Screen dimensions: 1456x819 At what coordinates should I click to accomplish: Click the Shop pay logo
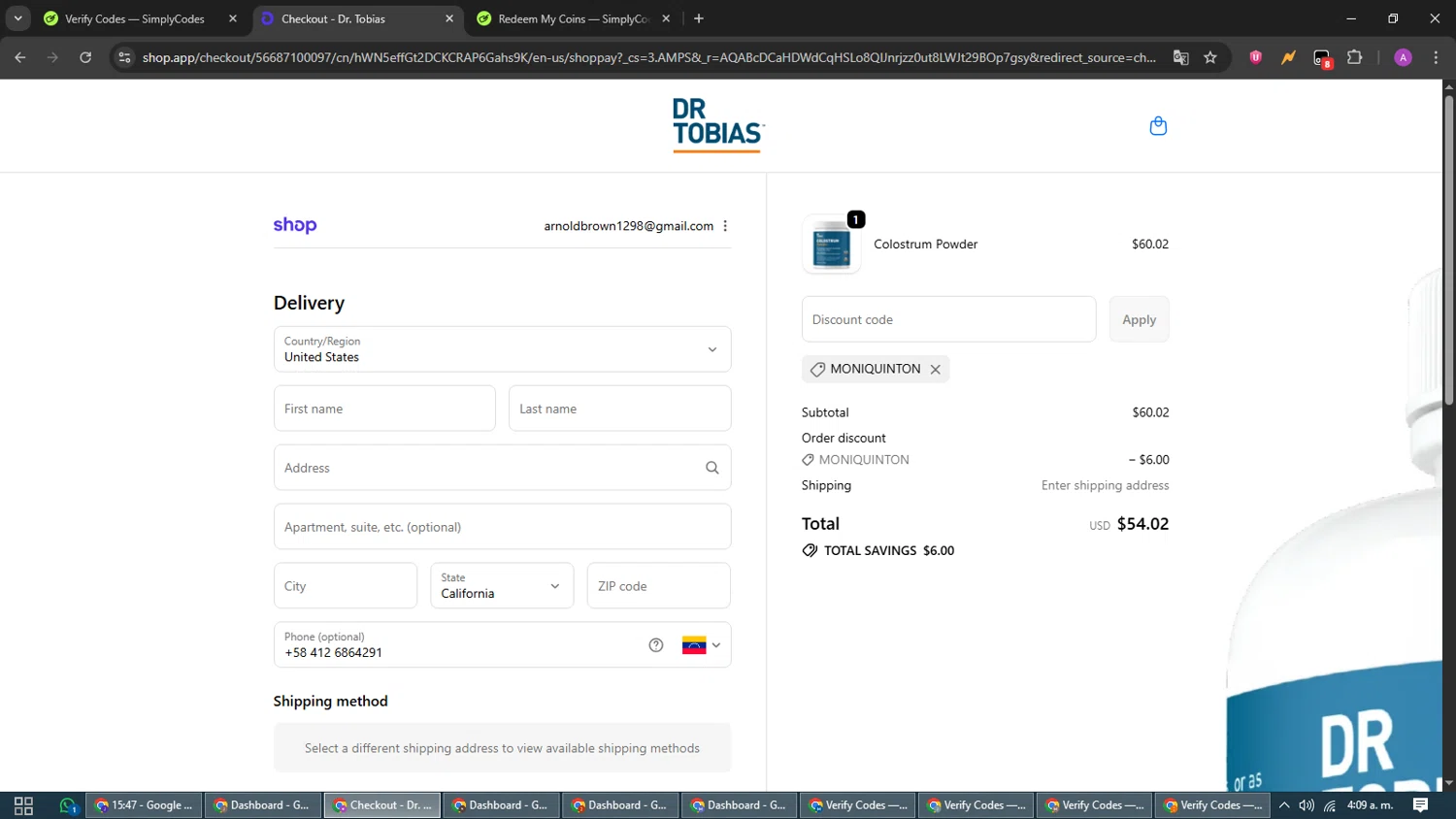(295, 225)
